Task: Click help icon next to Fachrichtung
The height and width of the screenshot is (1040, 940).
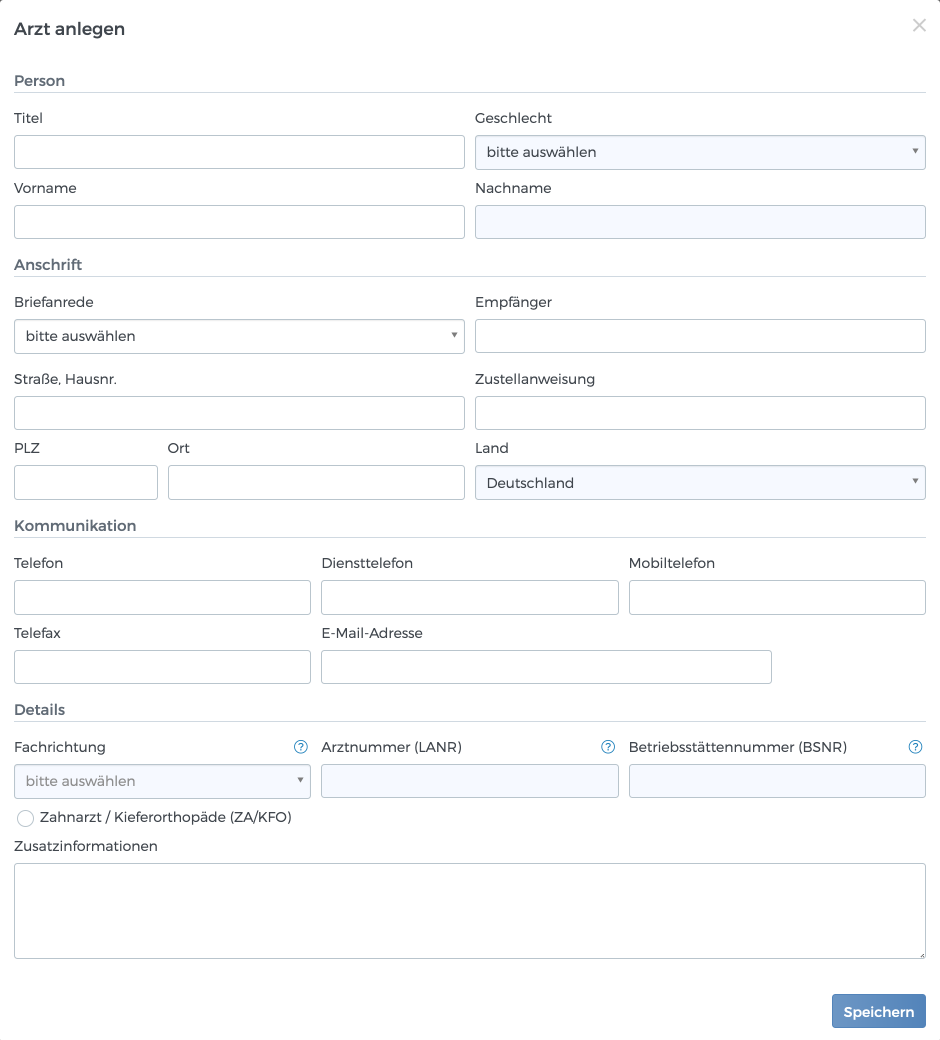Action: coord(300,747)
